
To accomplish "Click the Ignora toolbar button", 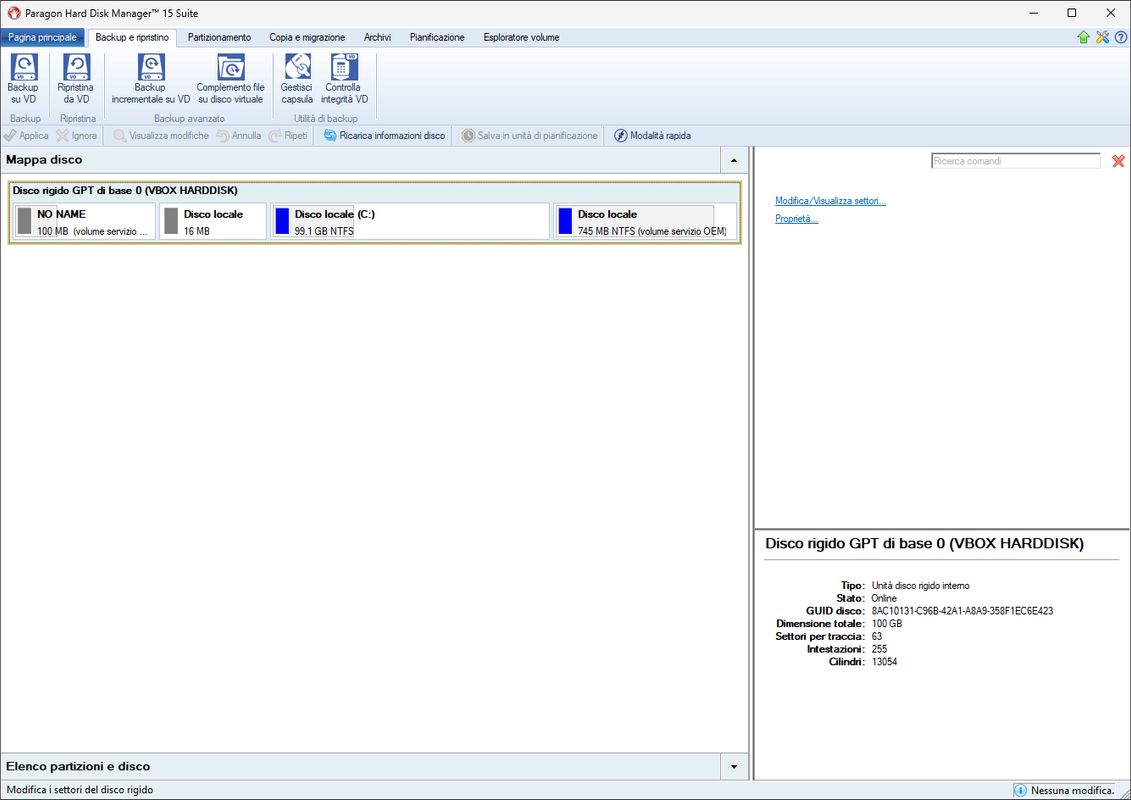I will coord(76,136).
